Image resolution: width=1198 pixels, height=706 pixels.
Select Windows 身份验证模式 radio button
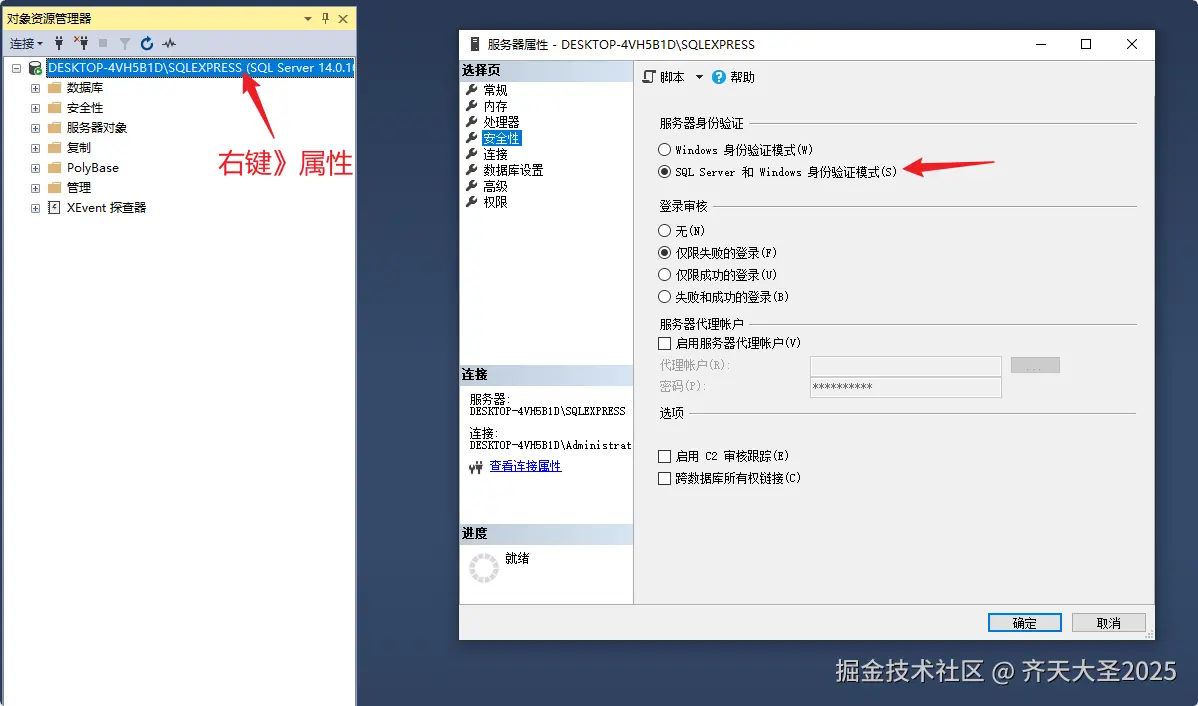(x=665, y=150)
